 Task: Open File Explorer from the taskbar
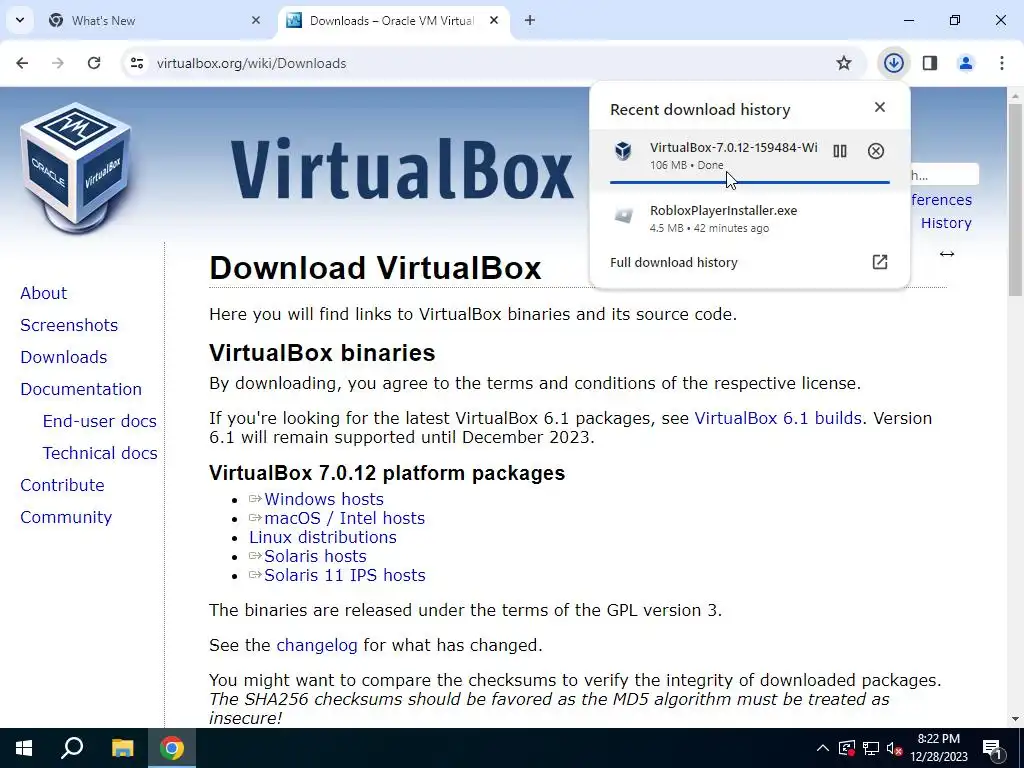[x=122, y=748]
